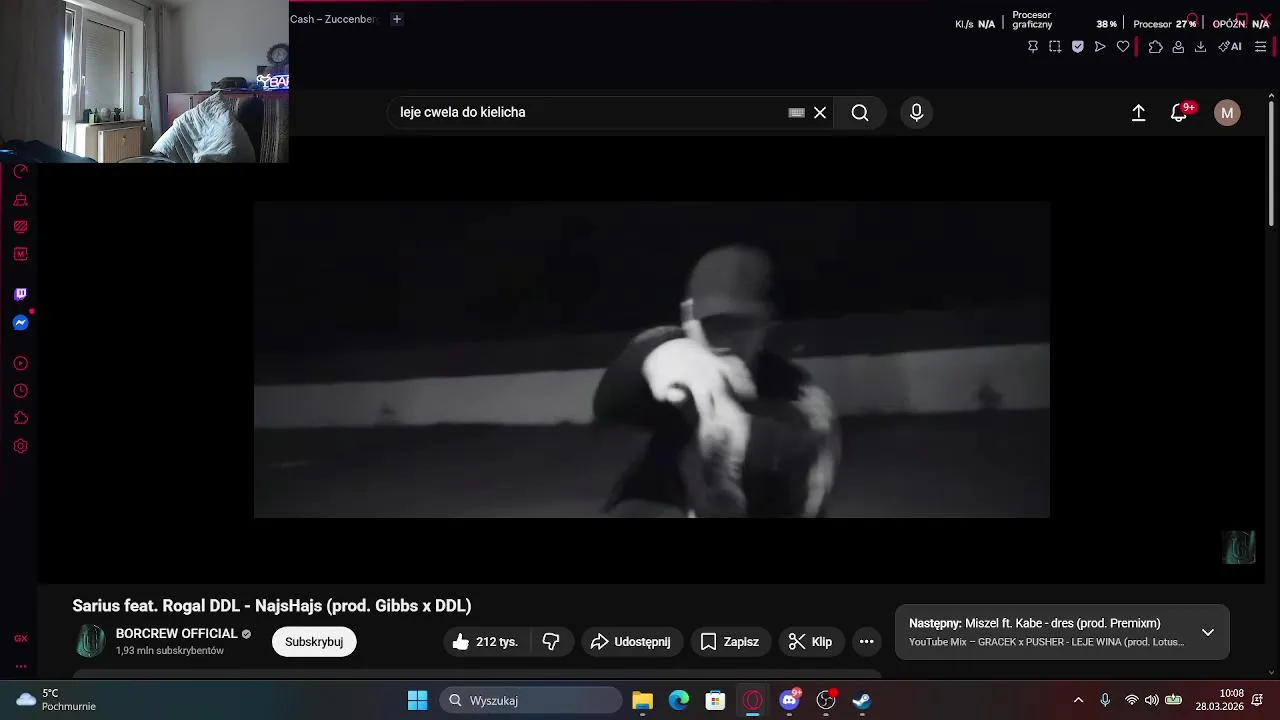The width and height of the screenshot is (1280, 720).
Task: Click the page vertical scrollbar
Action: 1272,162
